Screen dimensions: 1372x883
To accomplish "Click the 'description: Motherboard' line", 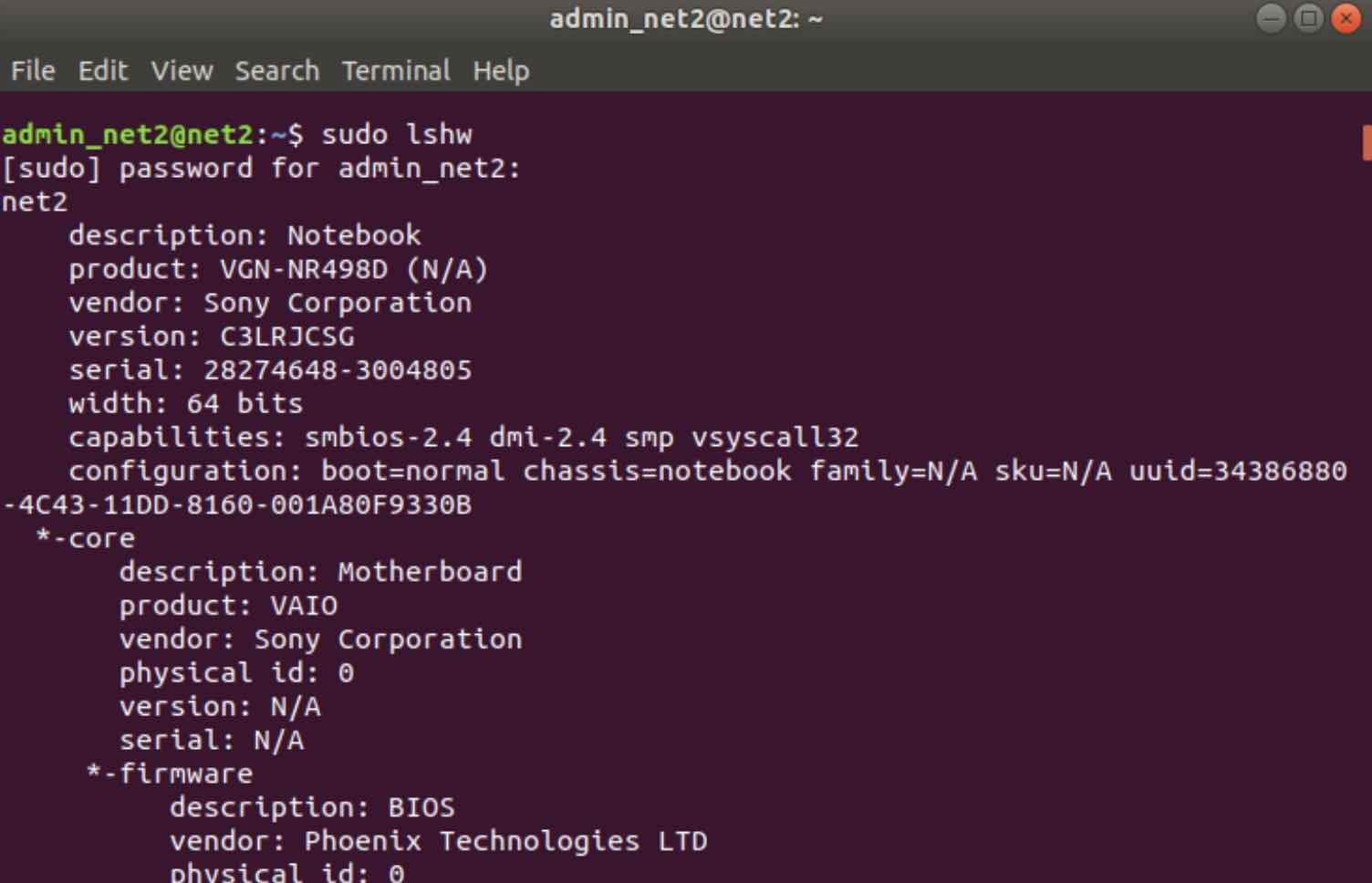I will pos(320,572).
